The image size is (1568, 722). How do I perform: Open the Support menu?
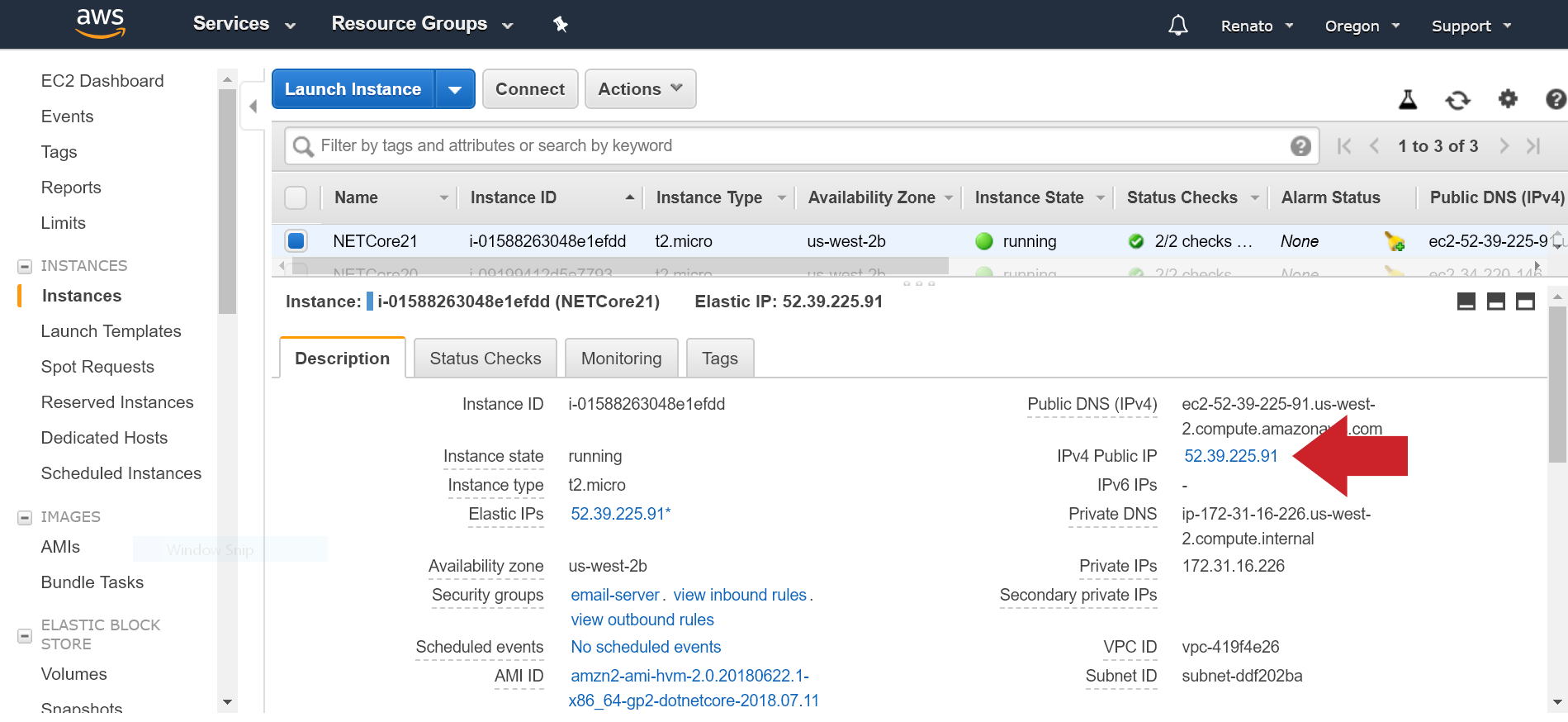tap(1471, 26)
